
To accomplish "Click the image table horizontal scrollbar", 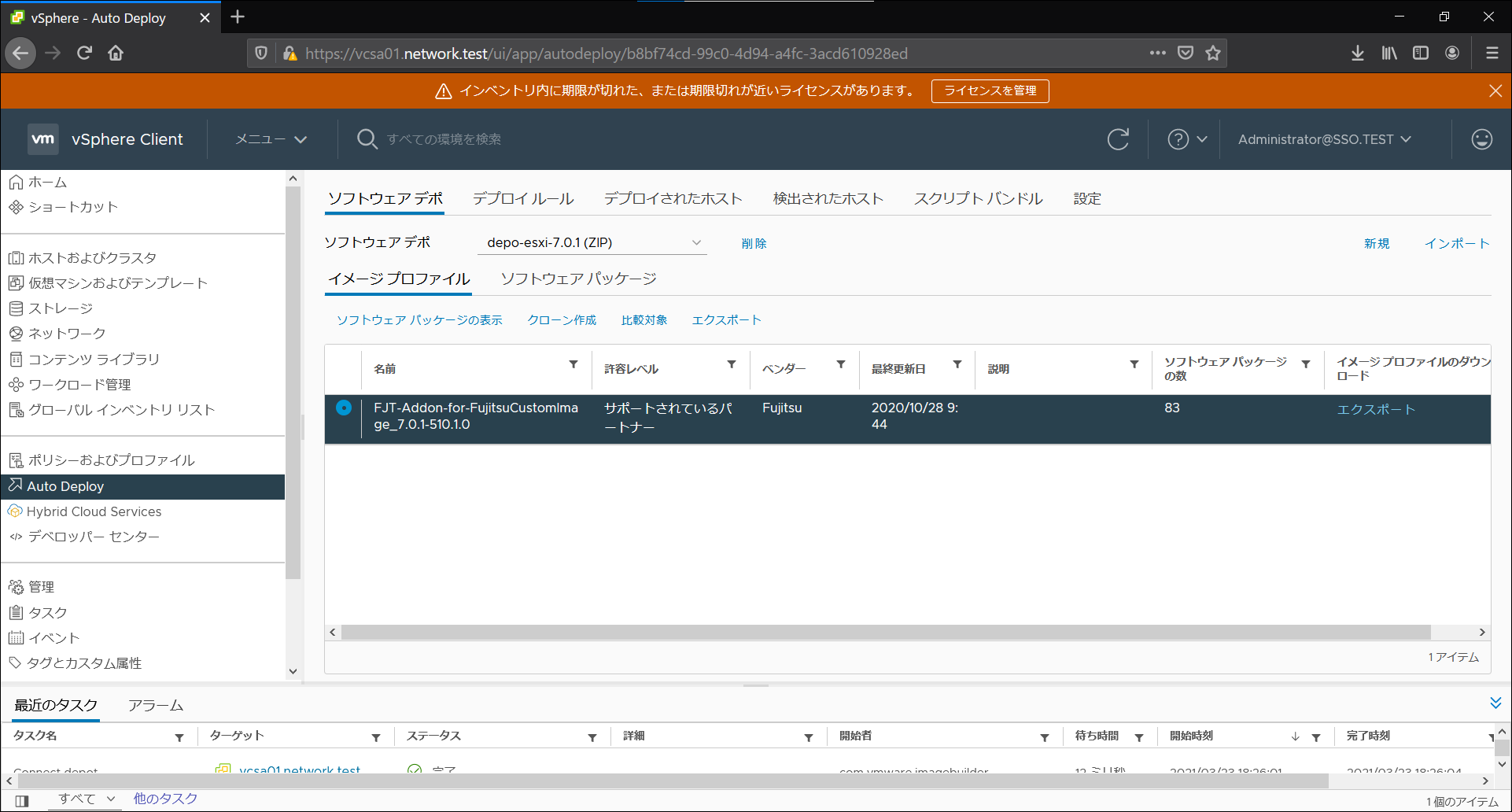I will (x=886, y=633).
